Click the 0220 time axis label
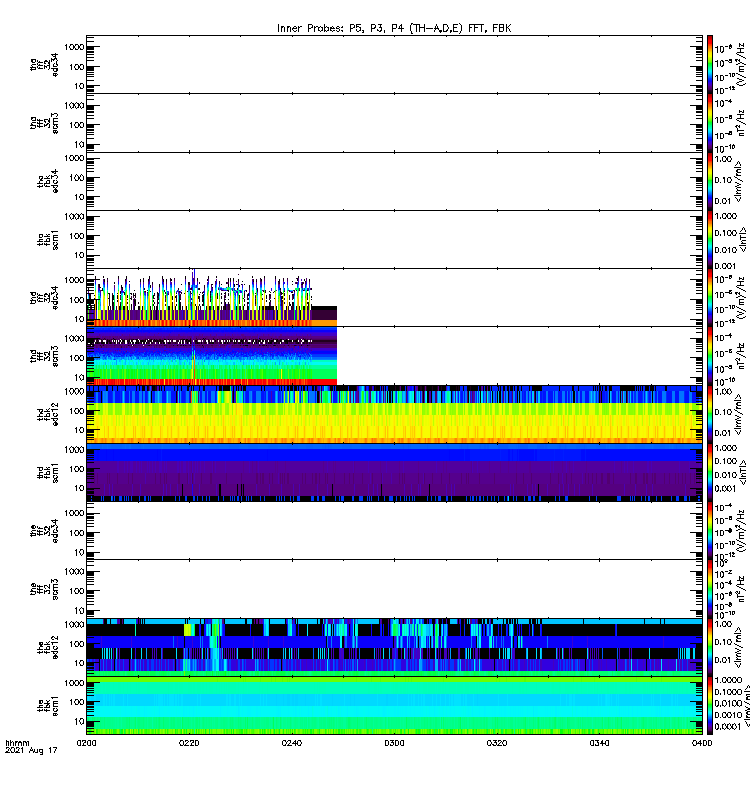750x800 pixels. (x=189, y=743)
